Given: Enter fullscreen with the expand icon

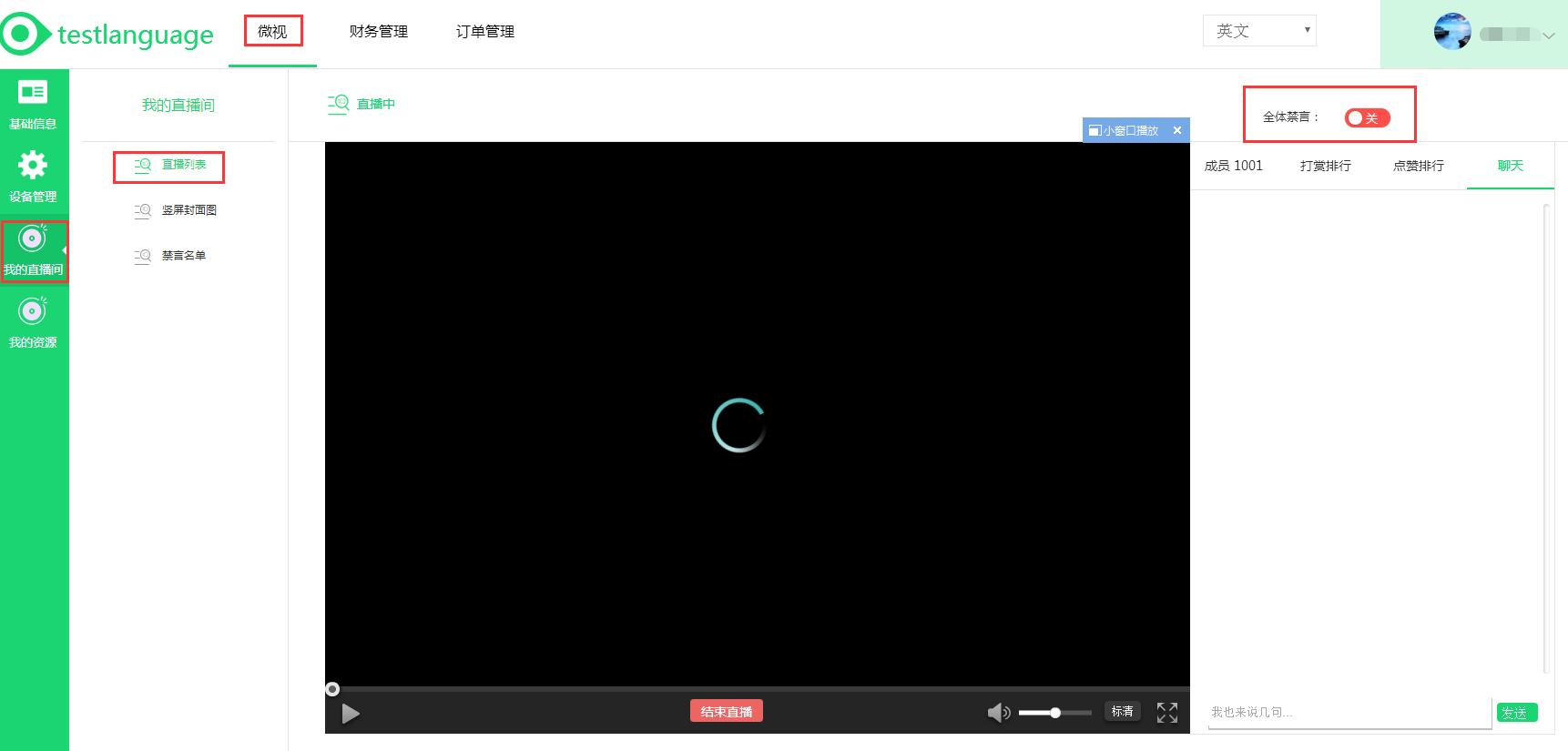Looking at the screenshot, I should [x=1167, y=713].
